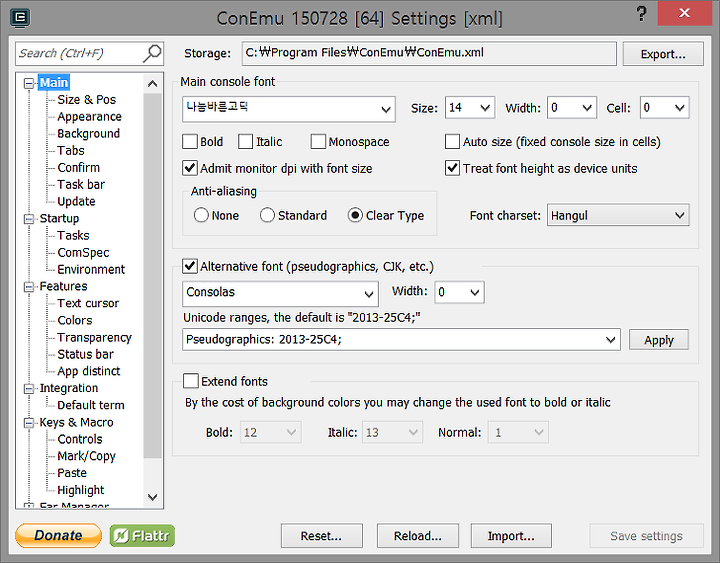Image resolution: width=720 pixels, height=563 pixels.
Task: Open the Flattr donation button
Action: click(x=142, y=535)
